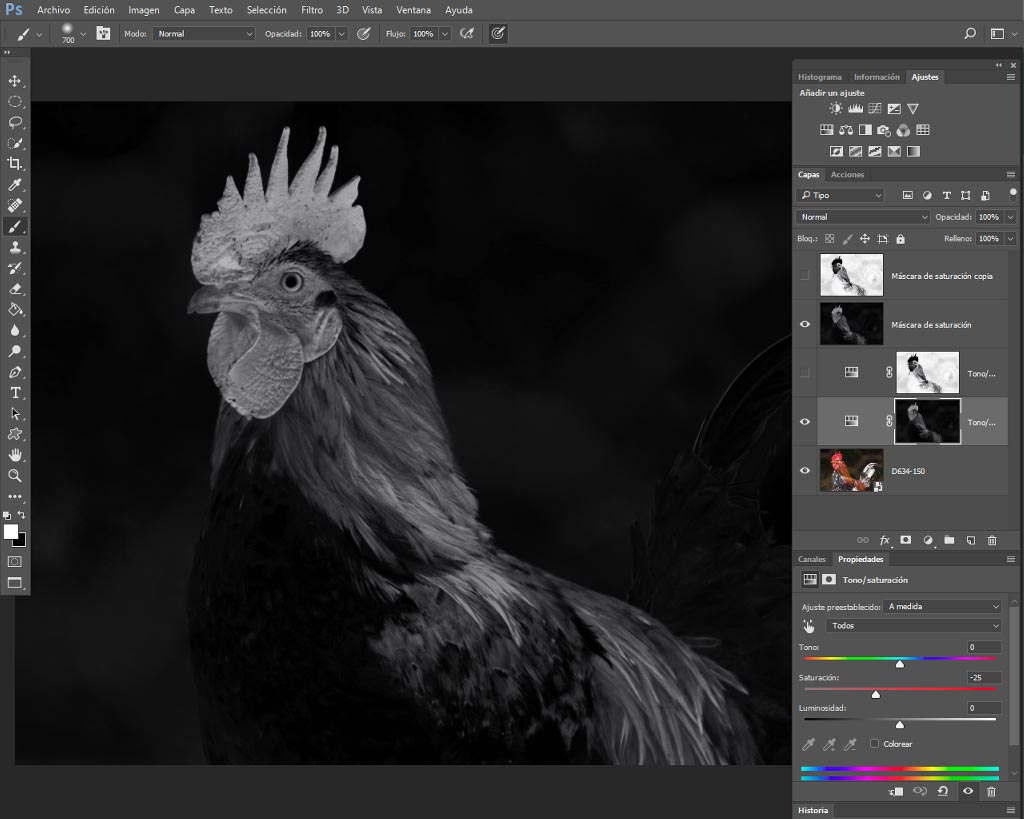Select the Horizontal Type tool
The width and height of the screenshot is (1024, 819).
(x=15, y=393)
